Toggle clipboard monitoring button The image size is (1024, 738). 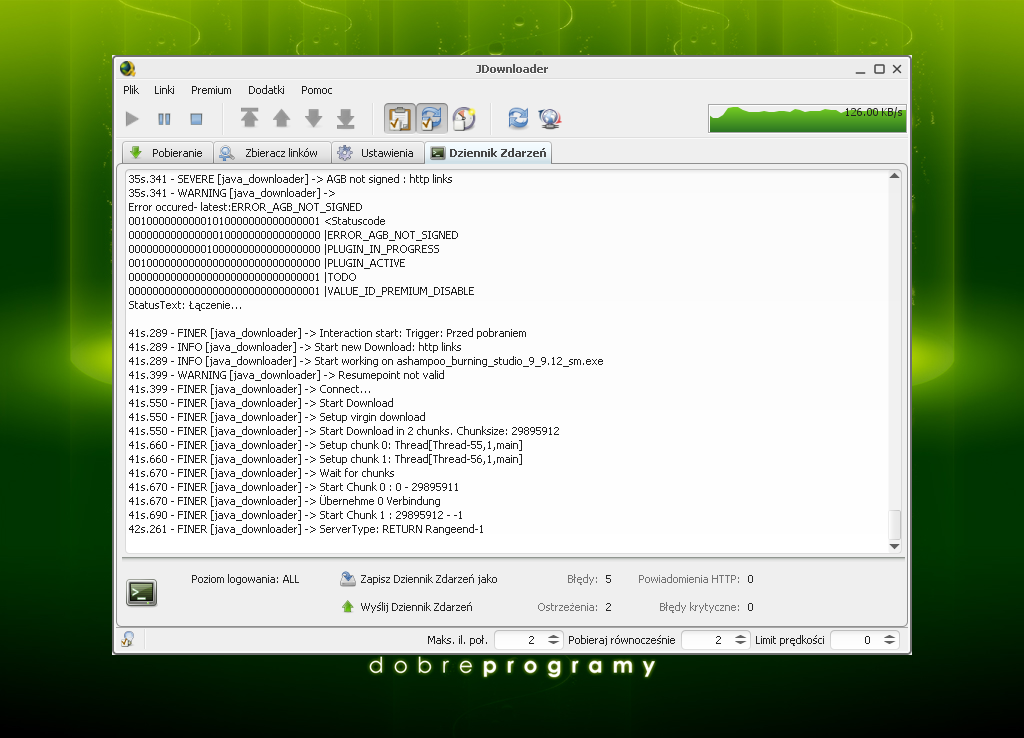click(399, 118)
